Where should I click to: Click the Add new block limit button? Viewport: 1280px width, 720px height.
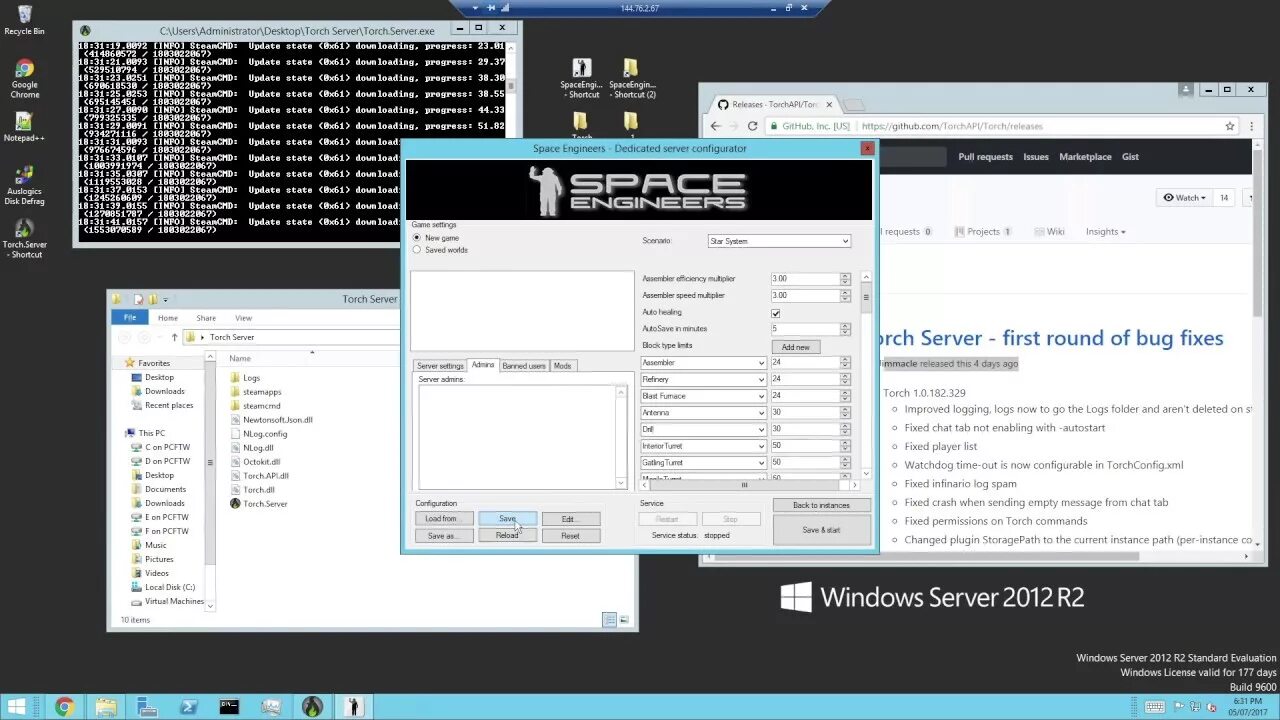[x=796, y=347]
